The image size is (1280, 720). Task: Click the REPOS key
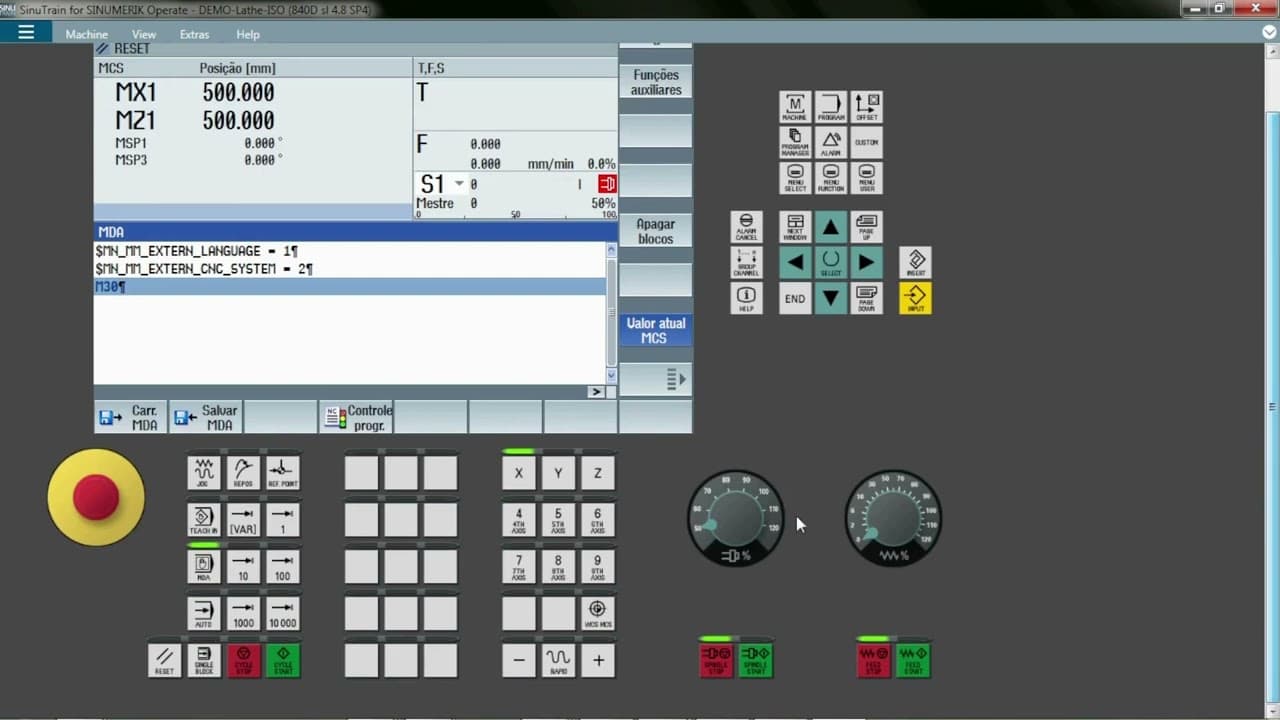tap(243, 472)
